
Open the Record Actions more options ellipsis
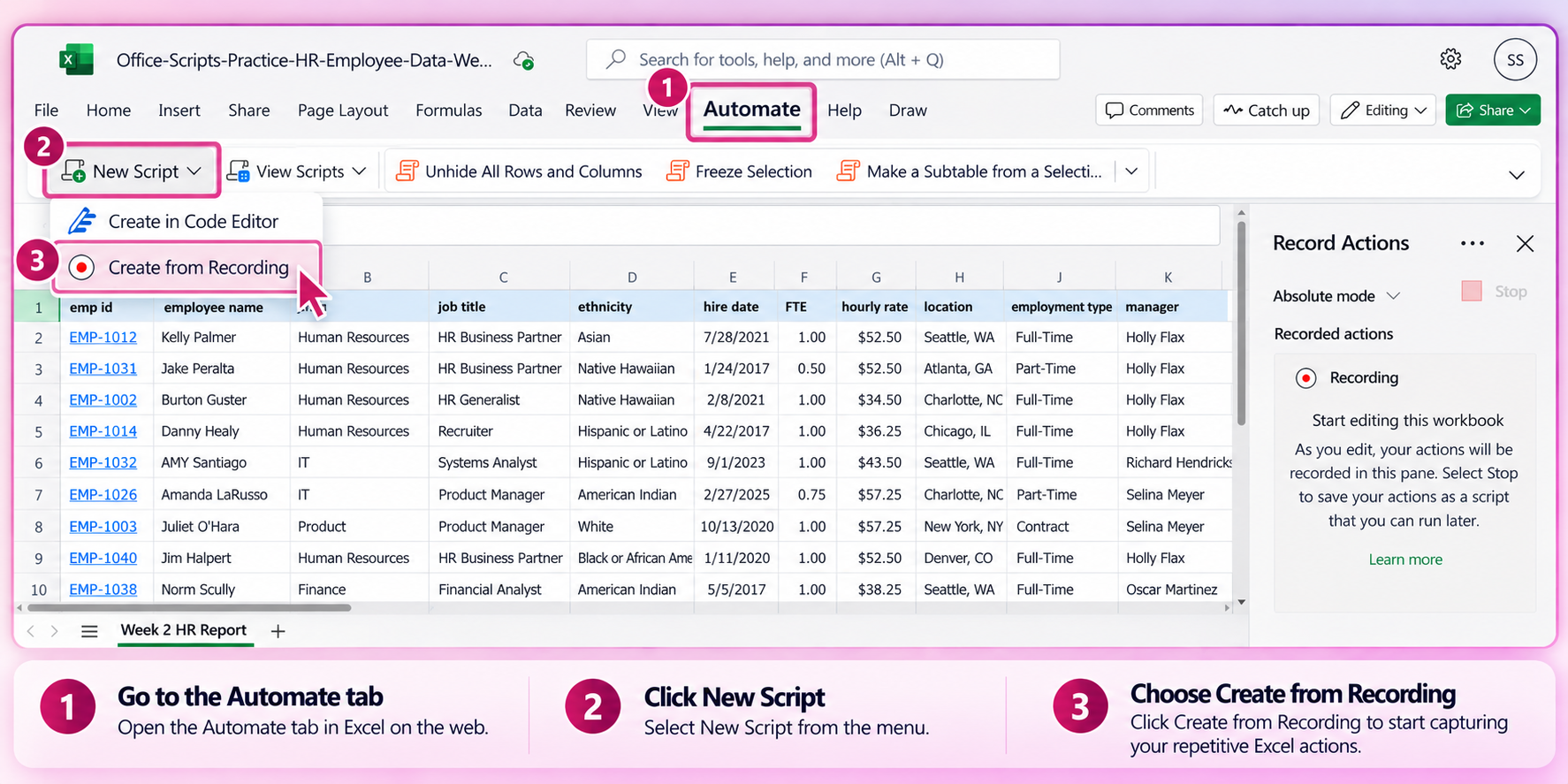tap(1473, 243)
